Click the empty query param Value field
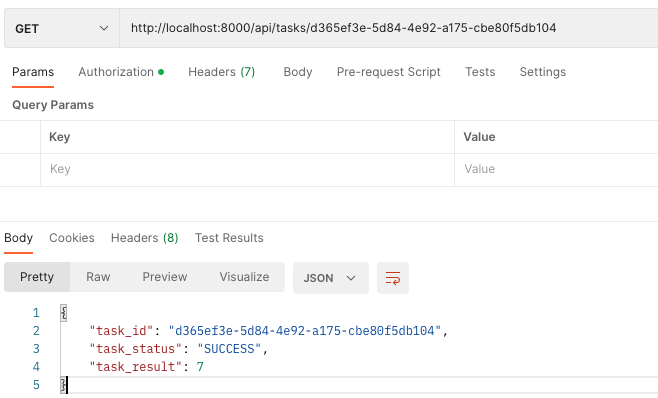658x398 pixels. pyautogui.click(x=556, y=169)
